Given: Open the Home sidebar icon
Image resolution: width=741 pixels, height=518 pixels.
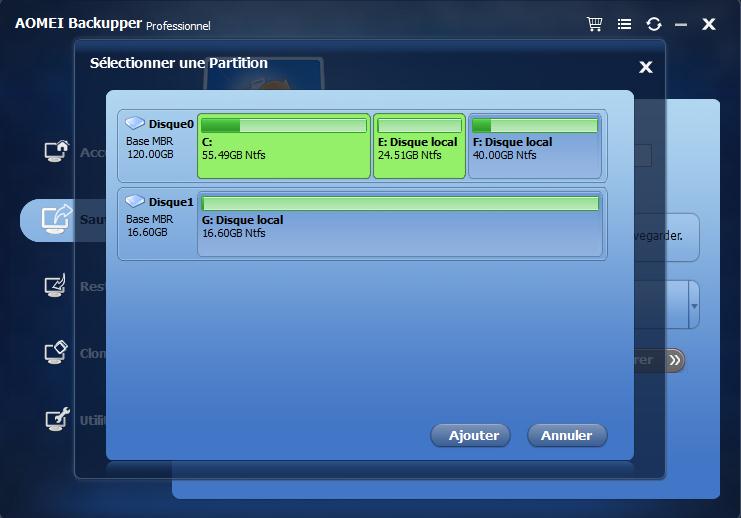Looking at the screenshot, I should [56, 151].
